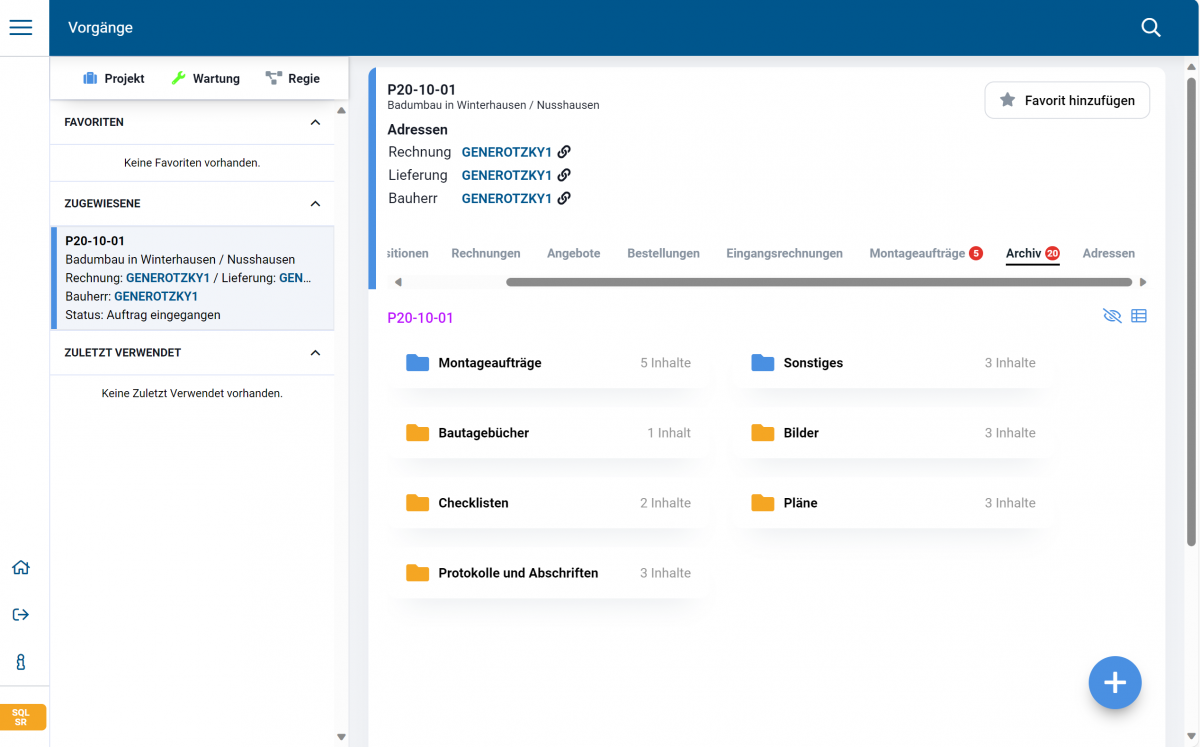Collapse the Zuletzt Verwendet section
The width and height of the screenshot is (1200, 747).
pos(315,353)
